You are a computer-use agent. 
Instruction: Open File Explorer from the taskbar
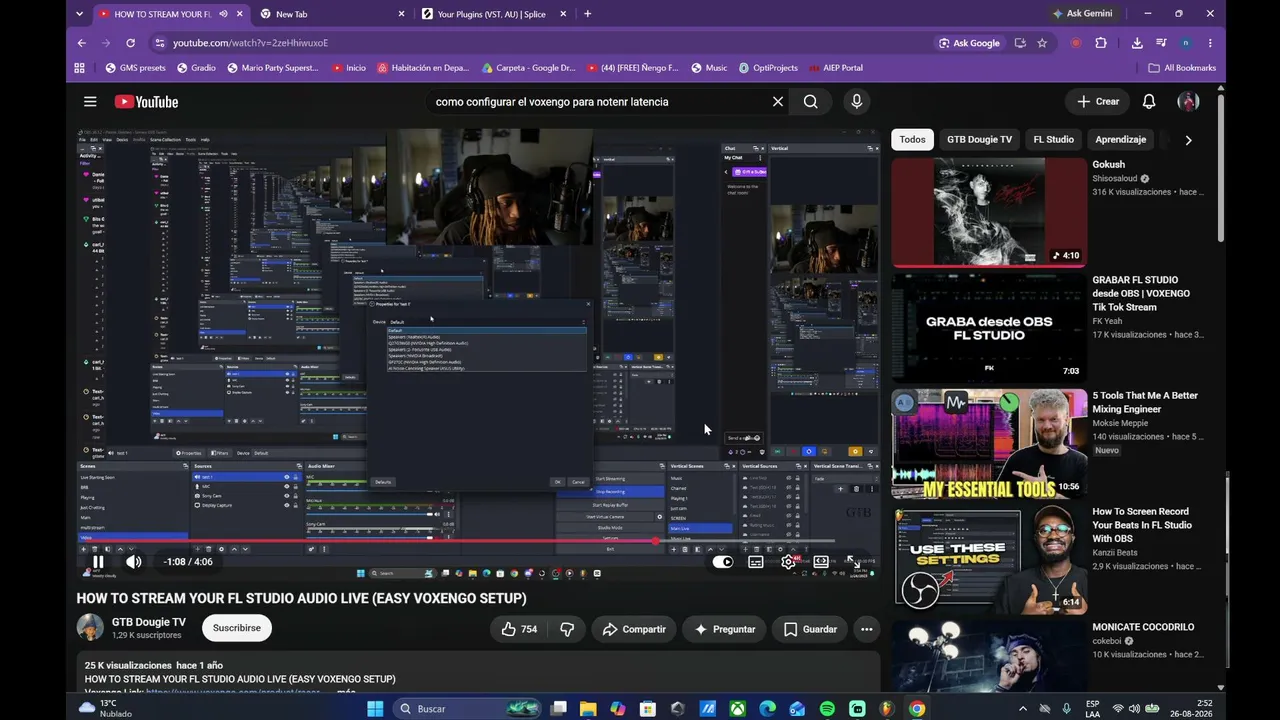pyautogui.click(x=588, y=709)
